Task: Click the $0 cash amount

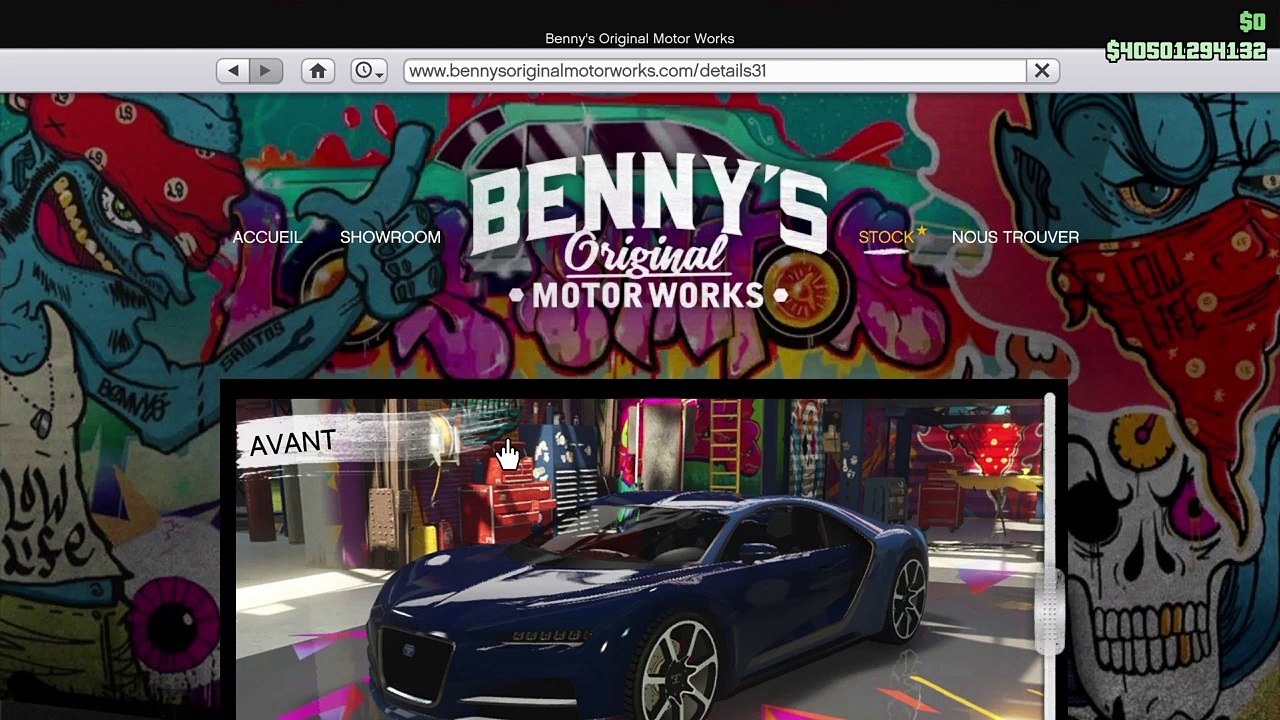Action: point(1252,22)
